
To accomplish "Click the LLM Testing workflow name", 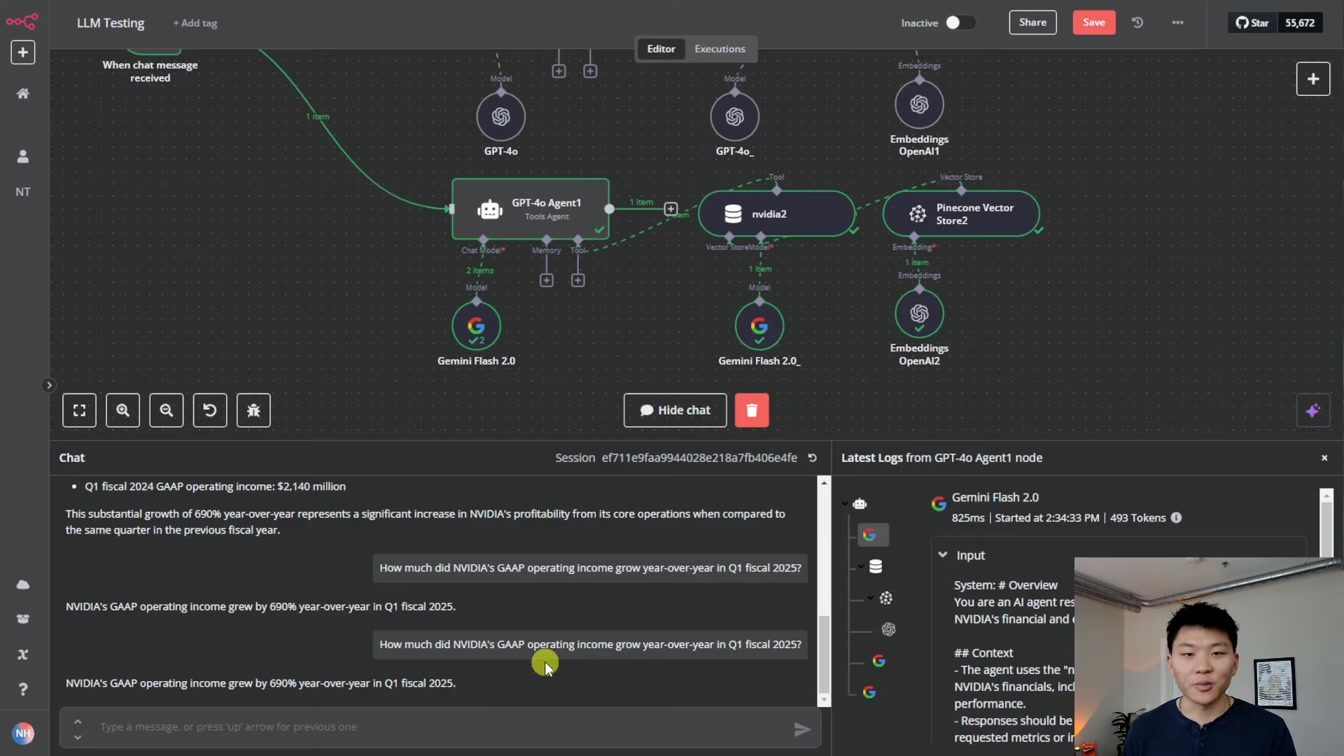I will [x=111, y=23].
